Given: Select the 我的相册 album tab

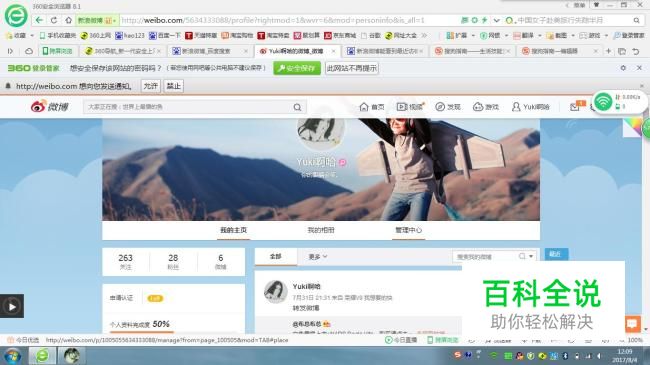Looking at the screenshot, I should coord(321,230).
